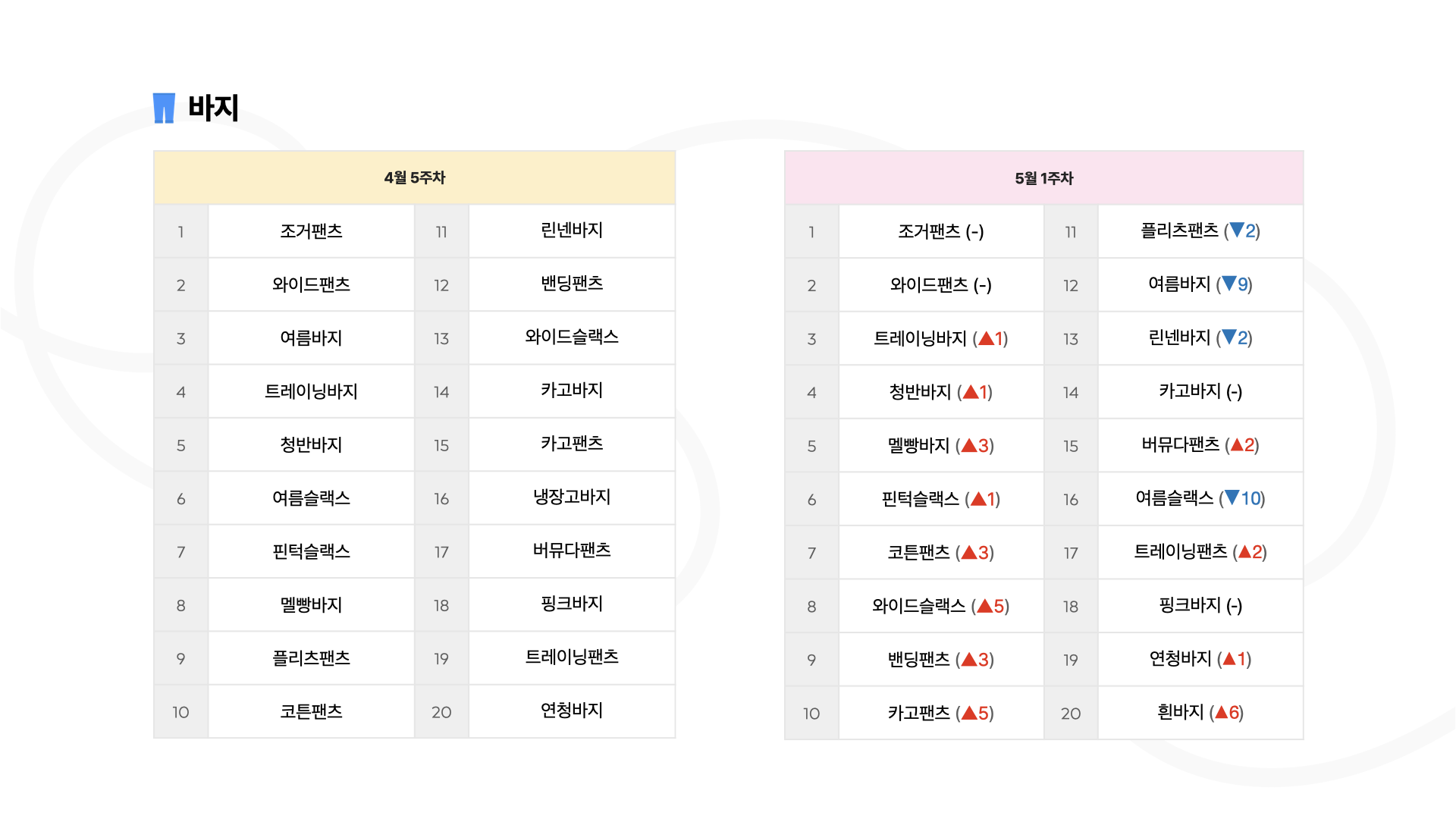Click the 버뮤다팬츠 (▲2) entry
This screenshot has height=819, width=1456.
pos(1200,445)
